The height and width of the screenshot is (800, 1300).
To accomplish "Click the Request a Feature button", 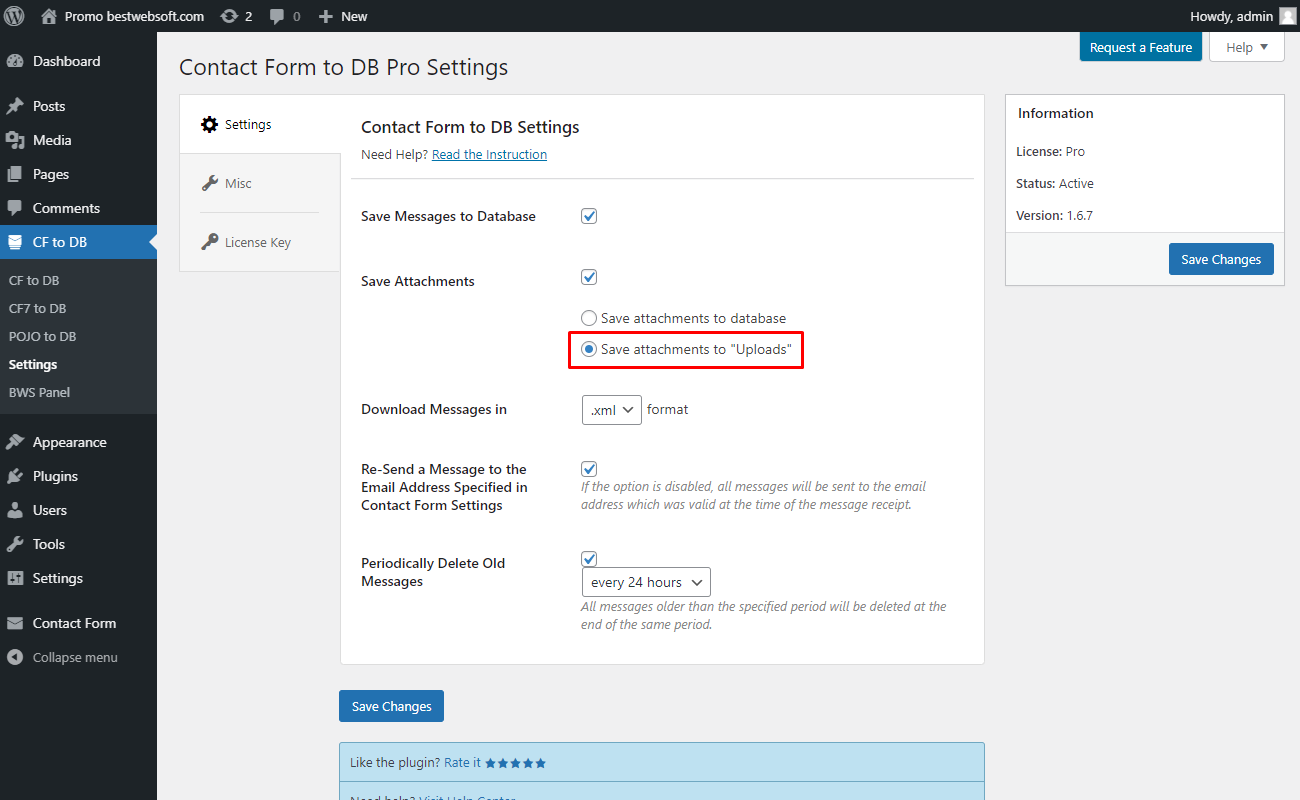I will (1140, 47).
